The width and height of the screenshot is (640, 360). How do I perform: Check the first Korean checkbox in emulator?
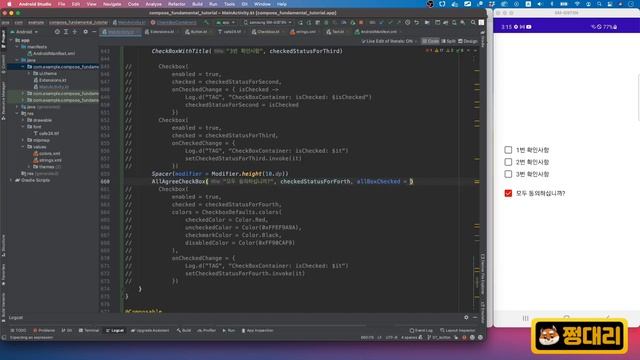coord(508,150)
